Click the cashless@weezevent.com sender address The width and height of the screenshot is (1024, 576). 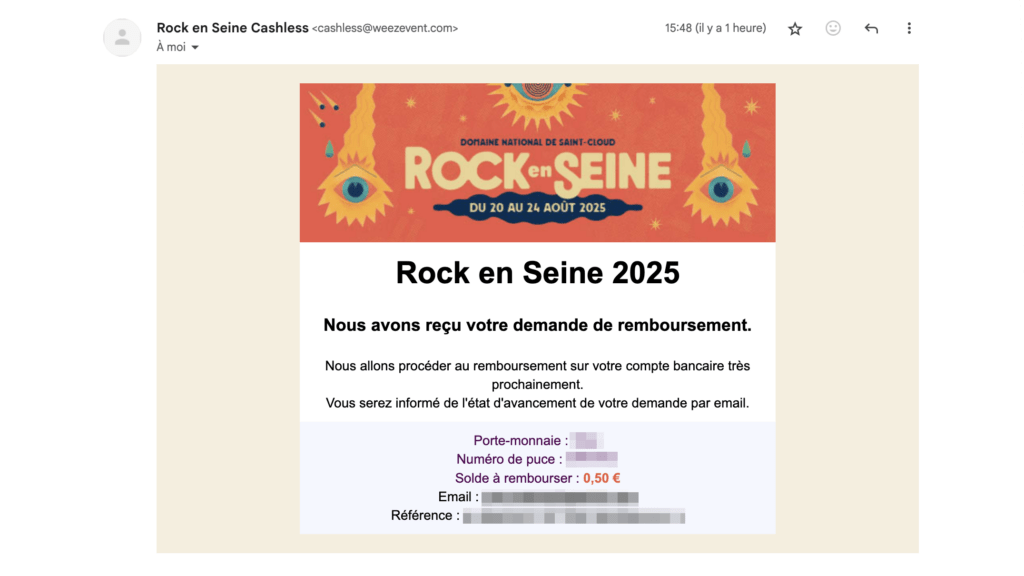(385, 28)
